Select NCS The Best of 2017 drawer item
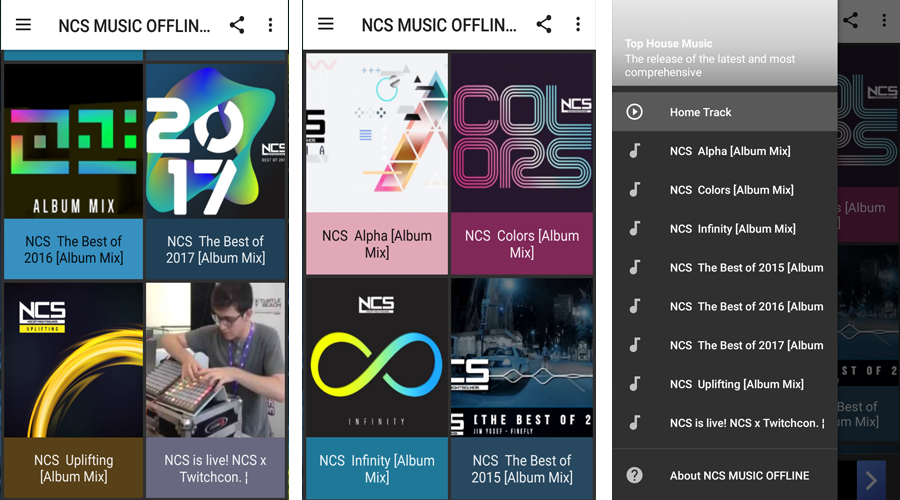The height and width of the screenshot is (500, 900). [x=725, y=346]
